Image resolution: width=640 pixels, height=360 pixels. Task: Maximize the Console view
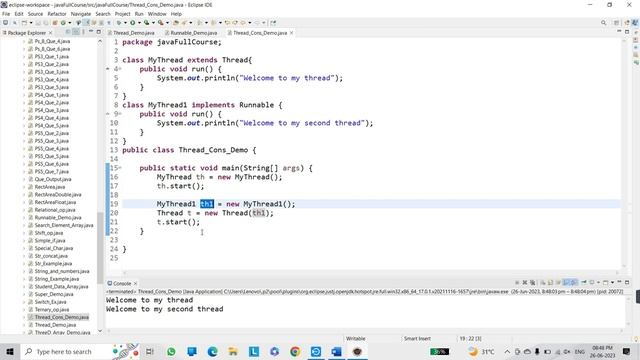click(627, 282)
